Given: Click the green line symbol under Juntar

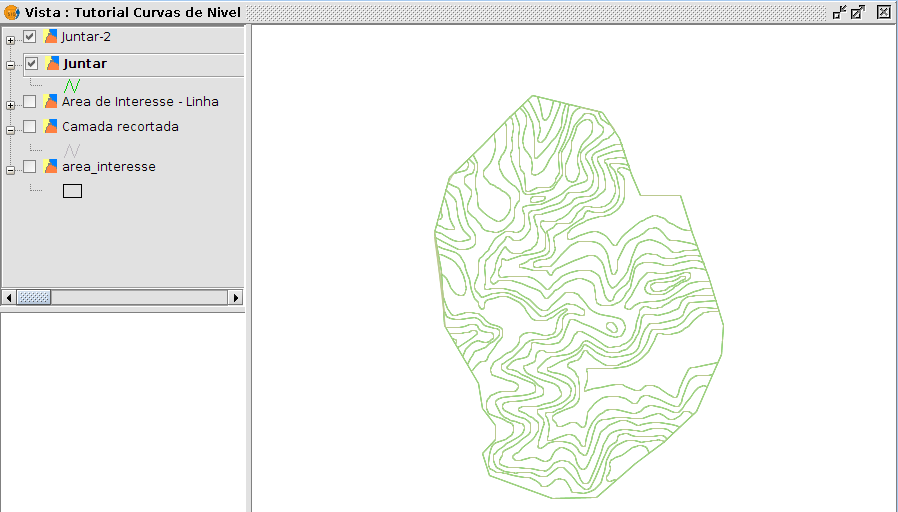Looking at the screenshot, I should pyautogui.click(x=71, y=85).
